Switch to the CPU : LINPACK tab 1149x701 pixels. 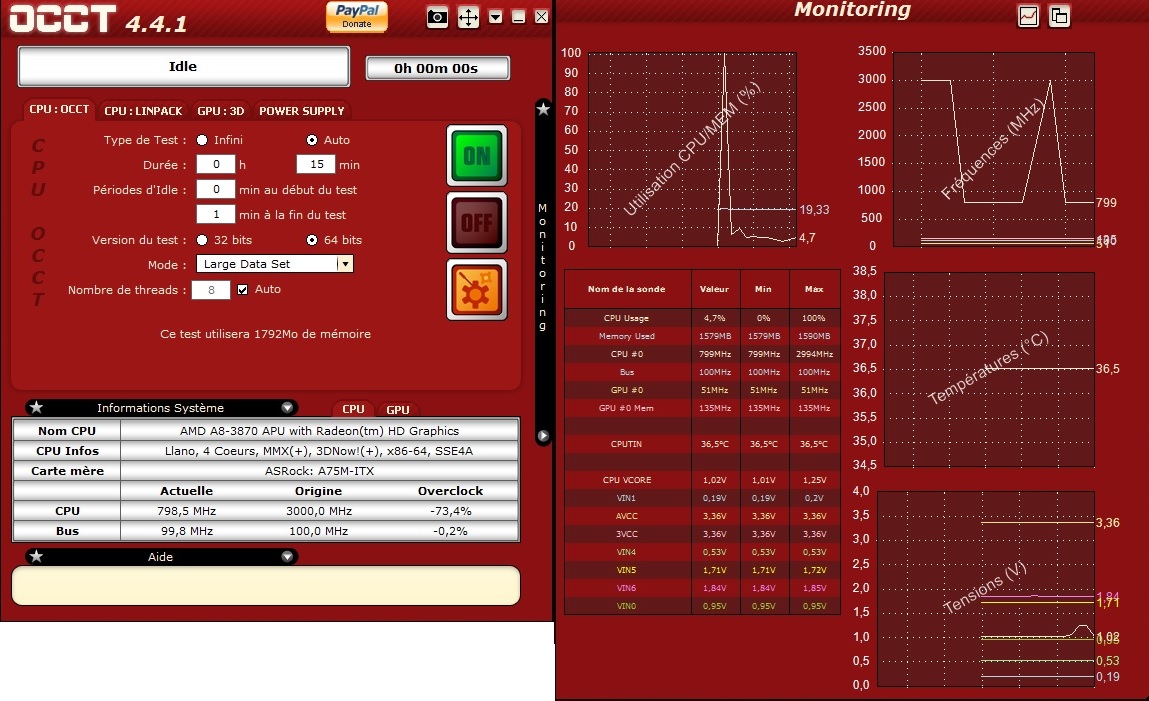[x=144, y=111]
